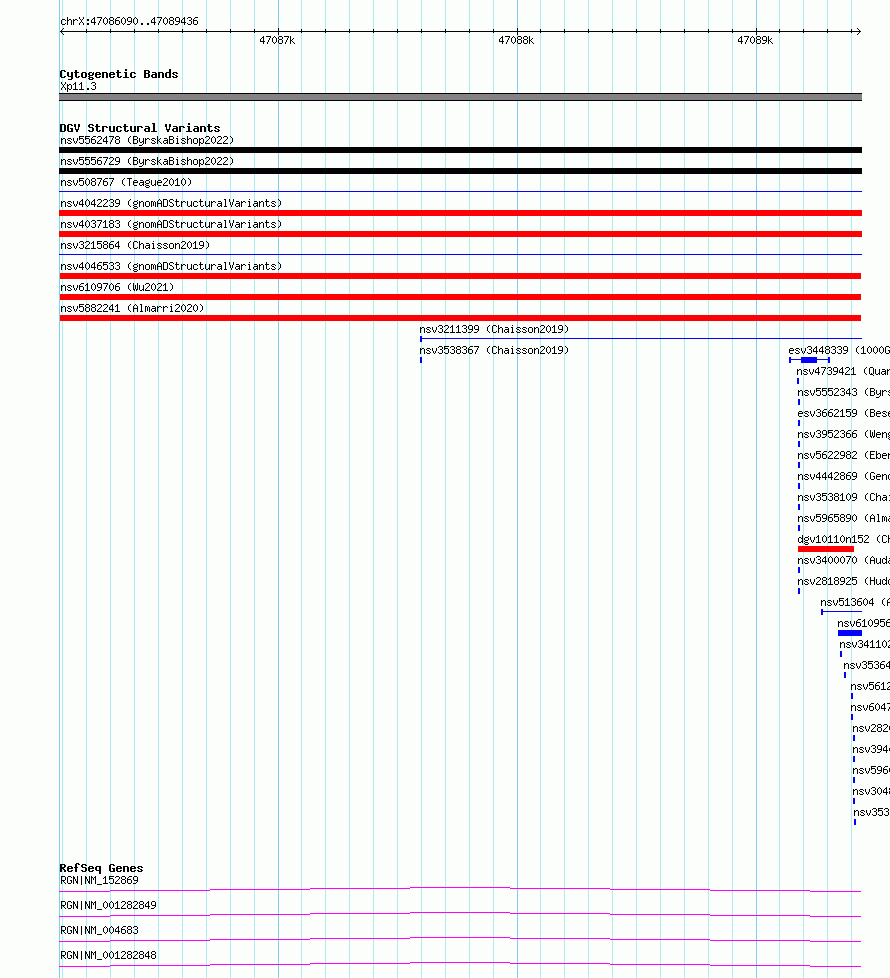Open the RGN|NM_152869 gene label
The width and height of the screenshot is (890, 978).
tap(99, 881)
